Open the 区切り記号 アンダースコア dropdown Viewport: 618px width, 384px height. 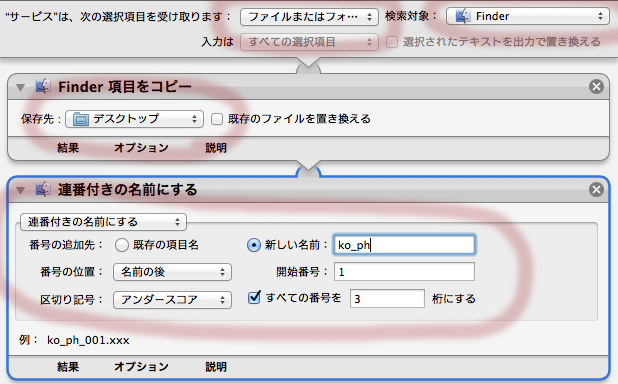coord(172,300)
